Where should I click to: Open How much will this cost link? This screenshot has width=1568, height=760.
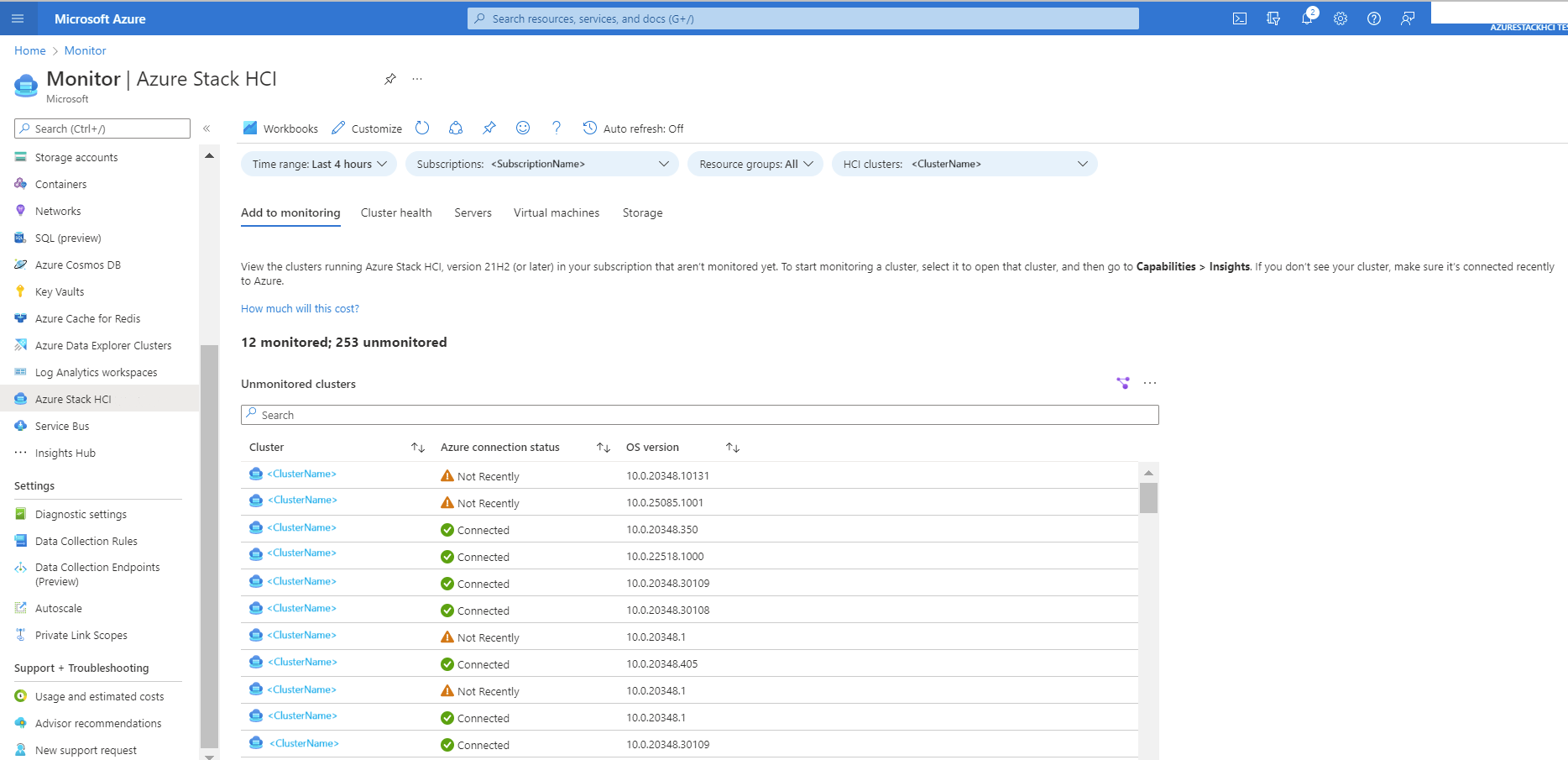click(x=300, y=309)
